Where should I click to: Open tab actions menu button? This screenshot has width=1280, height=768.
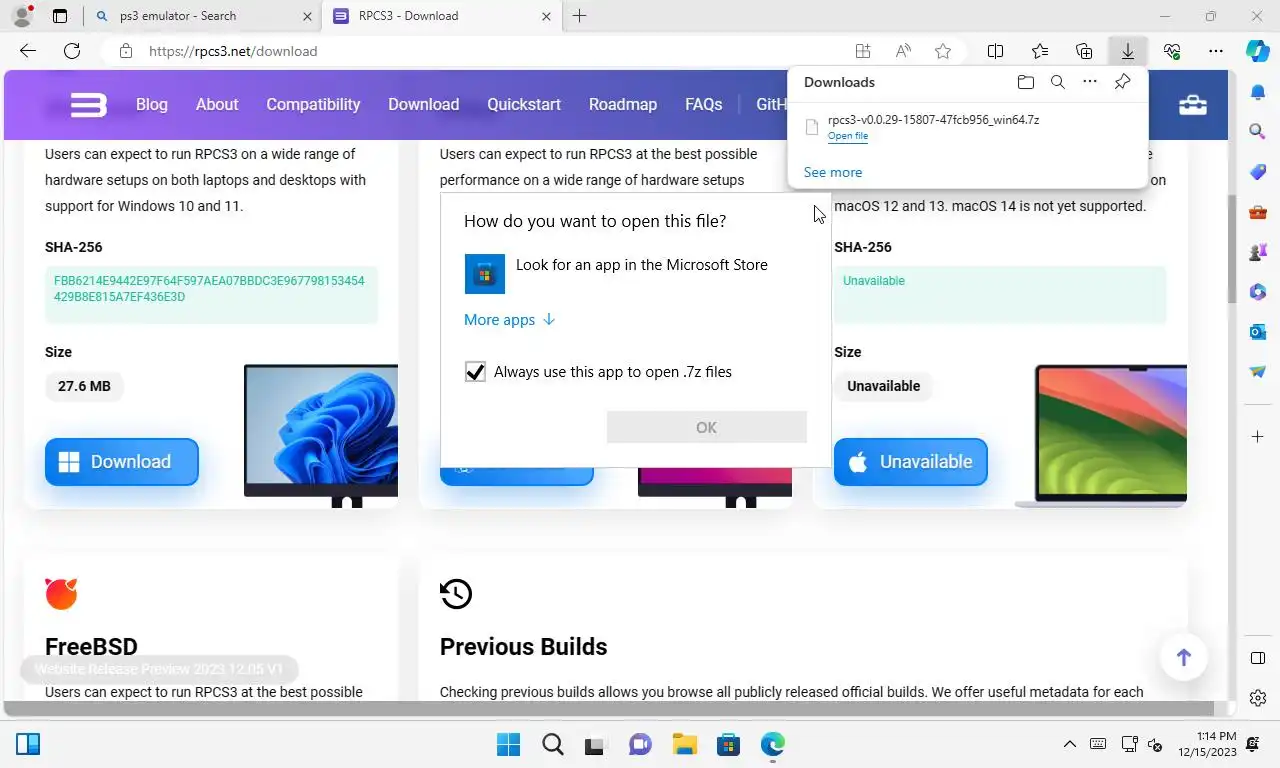point(60,16)
